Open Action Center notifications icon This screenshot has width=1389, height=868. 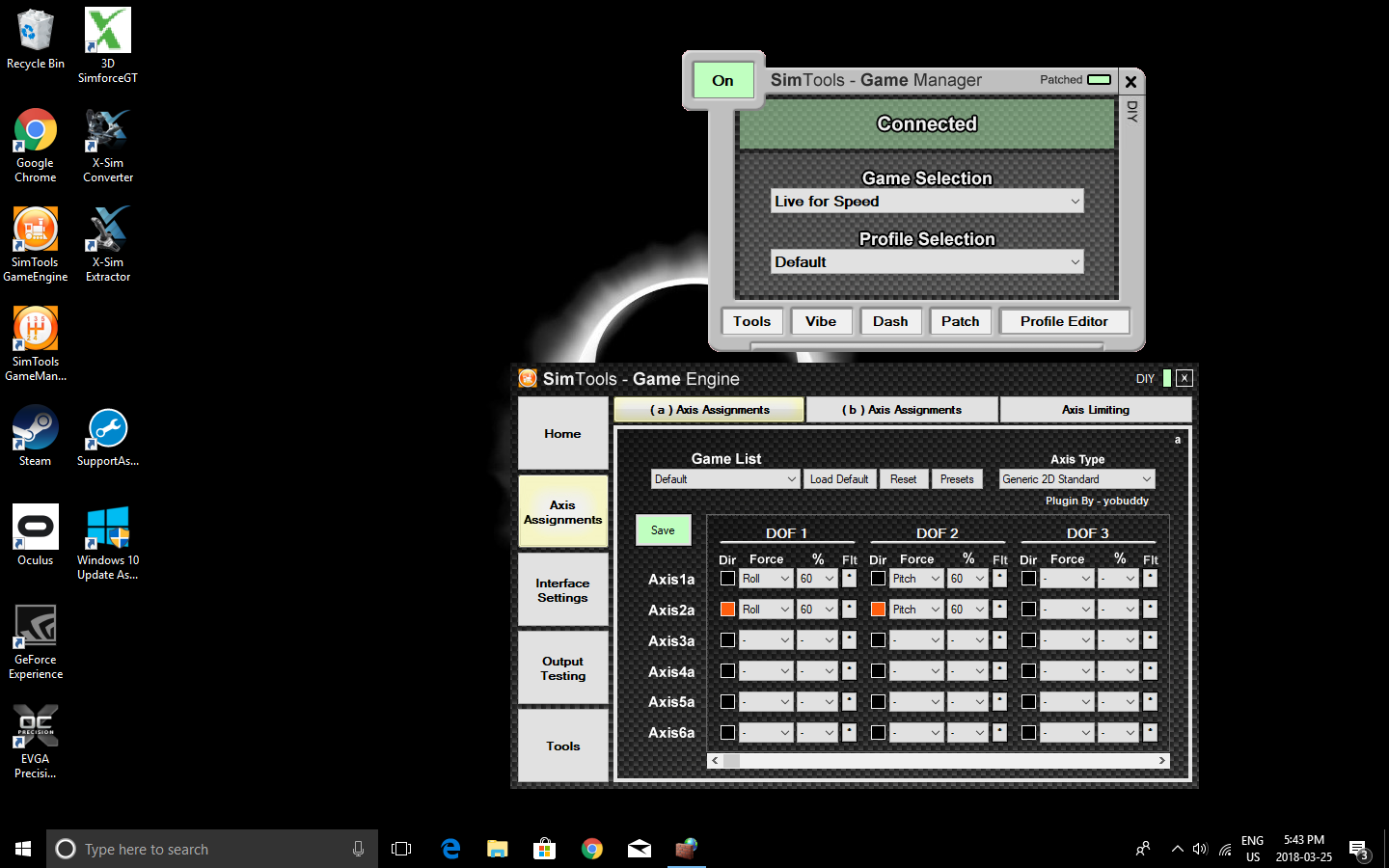coord(1360,850)
